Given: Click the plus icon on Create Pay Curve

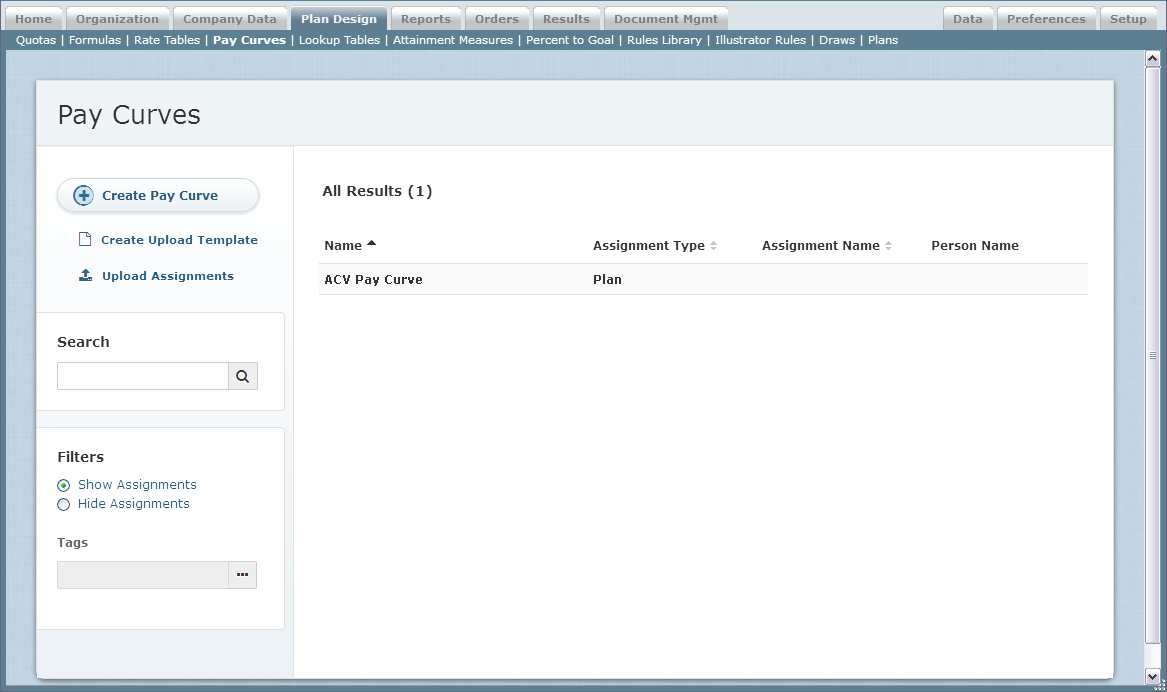Looking at the screenshot, I should [x=84, y=196].
